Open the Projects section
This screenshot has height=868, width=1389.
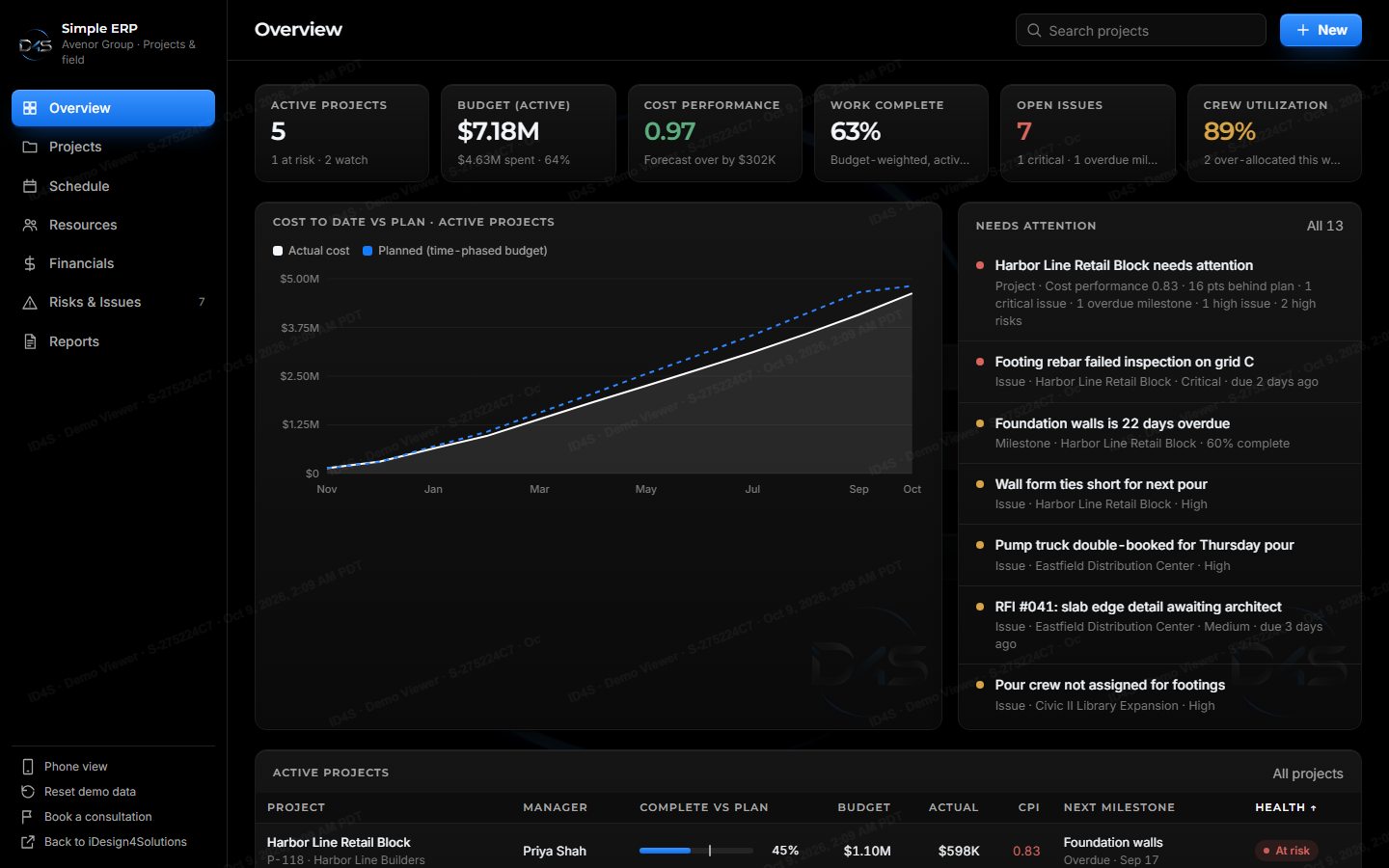[x=113, y=147]
